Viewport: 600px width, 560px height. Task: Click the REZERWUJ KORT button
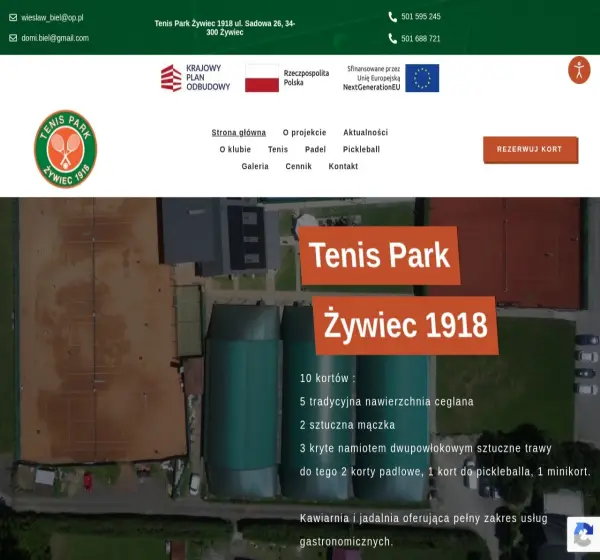point(531,150)
